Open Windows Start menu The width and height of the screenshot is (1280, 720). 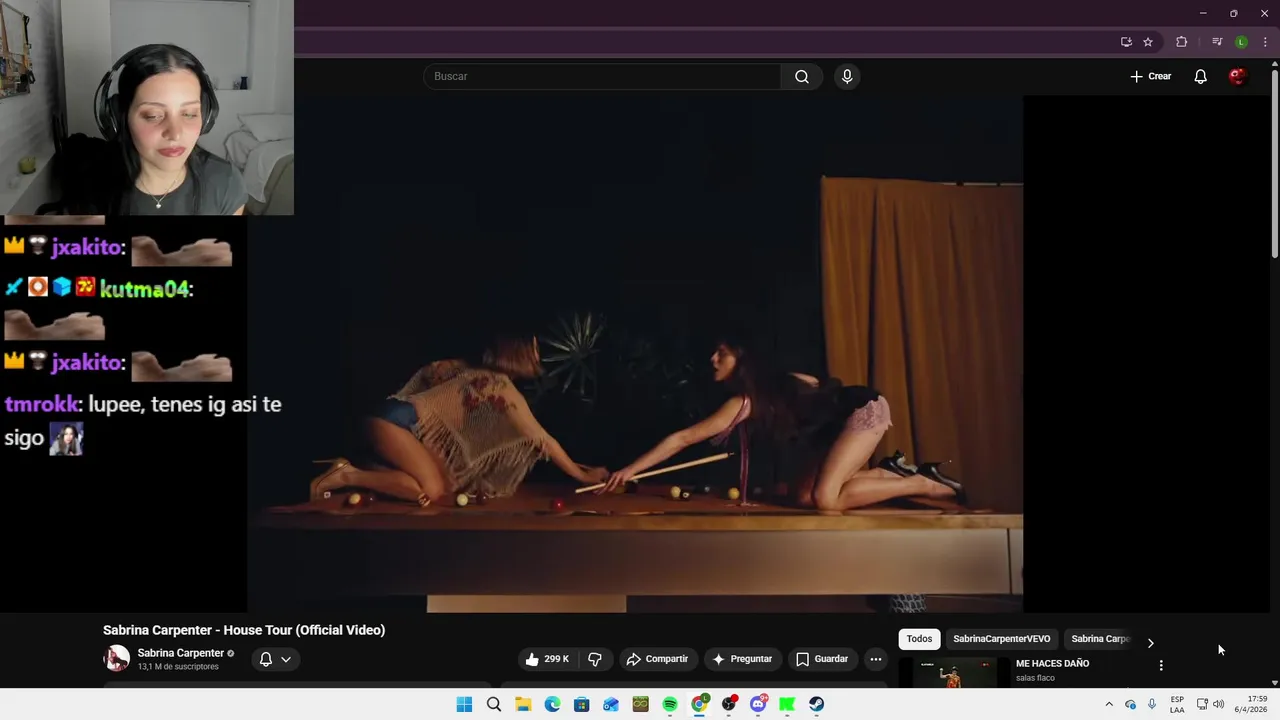(464, 704)
